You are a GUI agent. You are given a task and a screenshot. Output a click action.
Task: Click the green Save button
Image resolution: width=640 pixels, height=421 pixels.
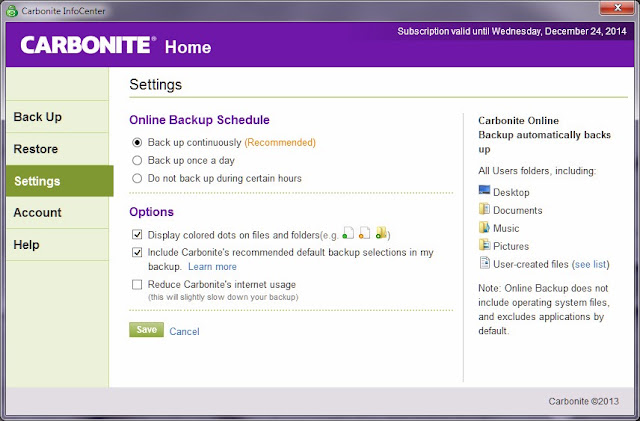[147, 330]
